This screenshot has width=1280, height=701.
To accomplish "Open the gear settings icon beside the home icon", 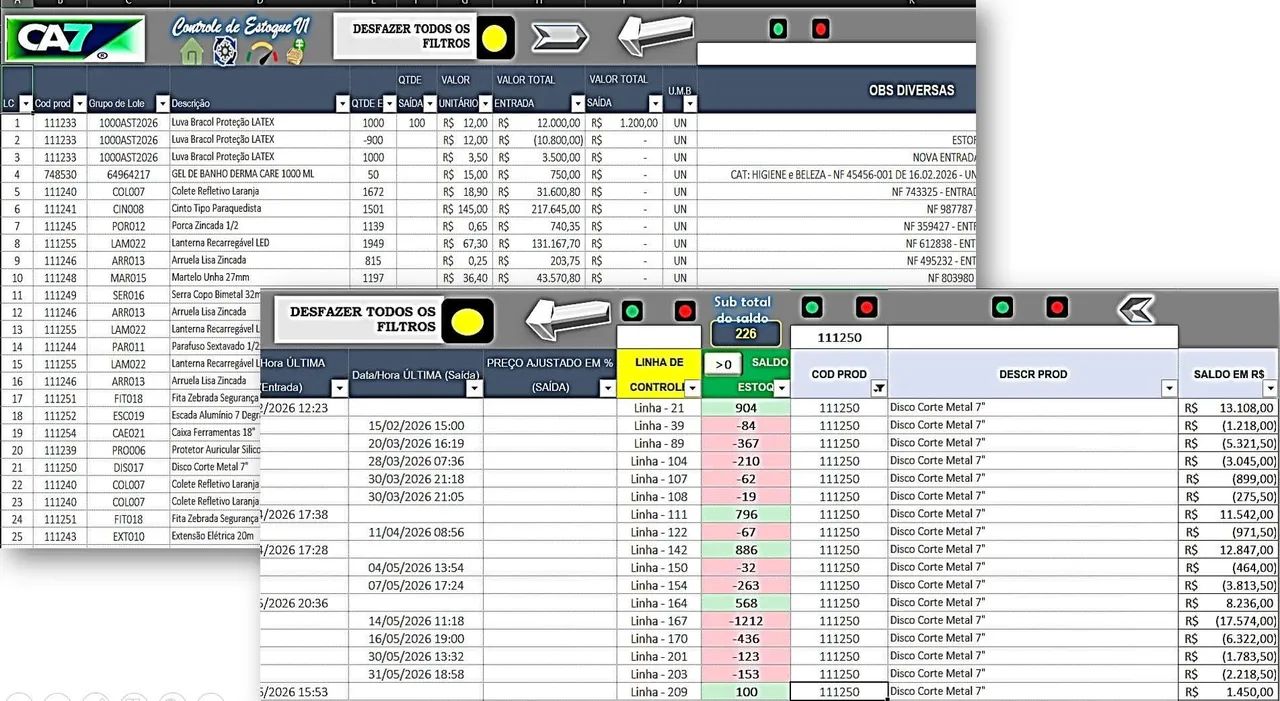I will (226, 53).
